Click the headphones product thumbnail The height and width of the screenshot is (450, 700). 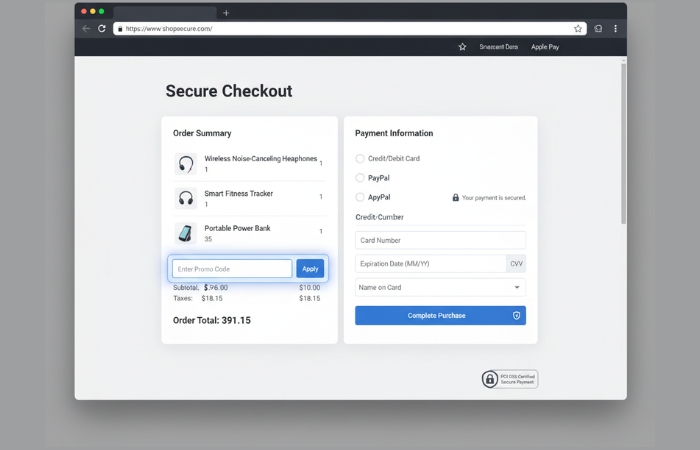pyautogui.click(x=186, y=164)
